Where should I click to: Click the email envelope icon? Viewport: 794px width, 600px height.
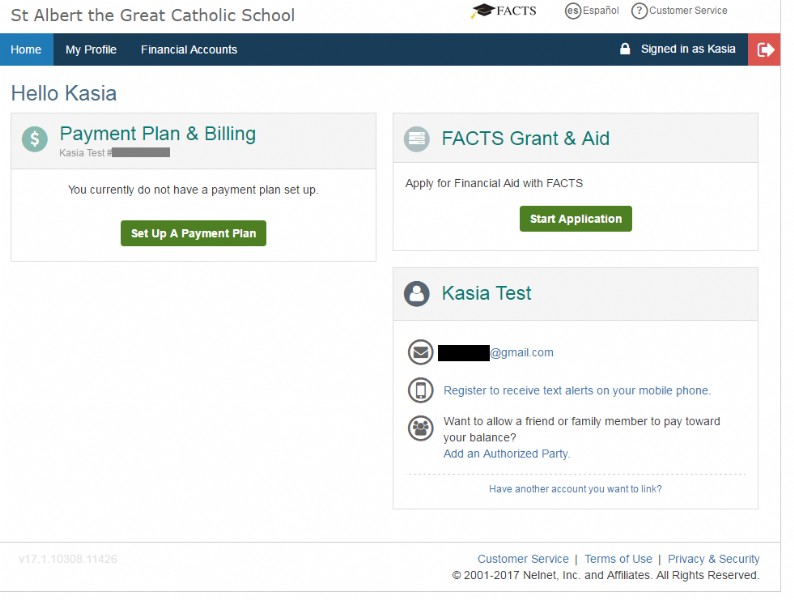(420, 352)
